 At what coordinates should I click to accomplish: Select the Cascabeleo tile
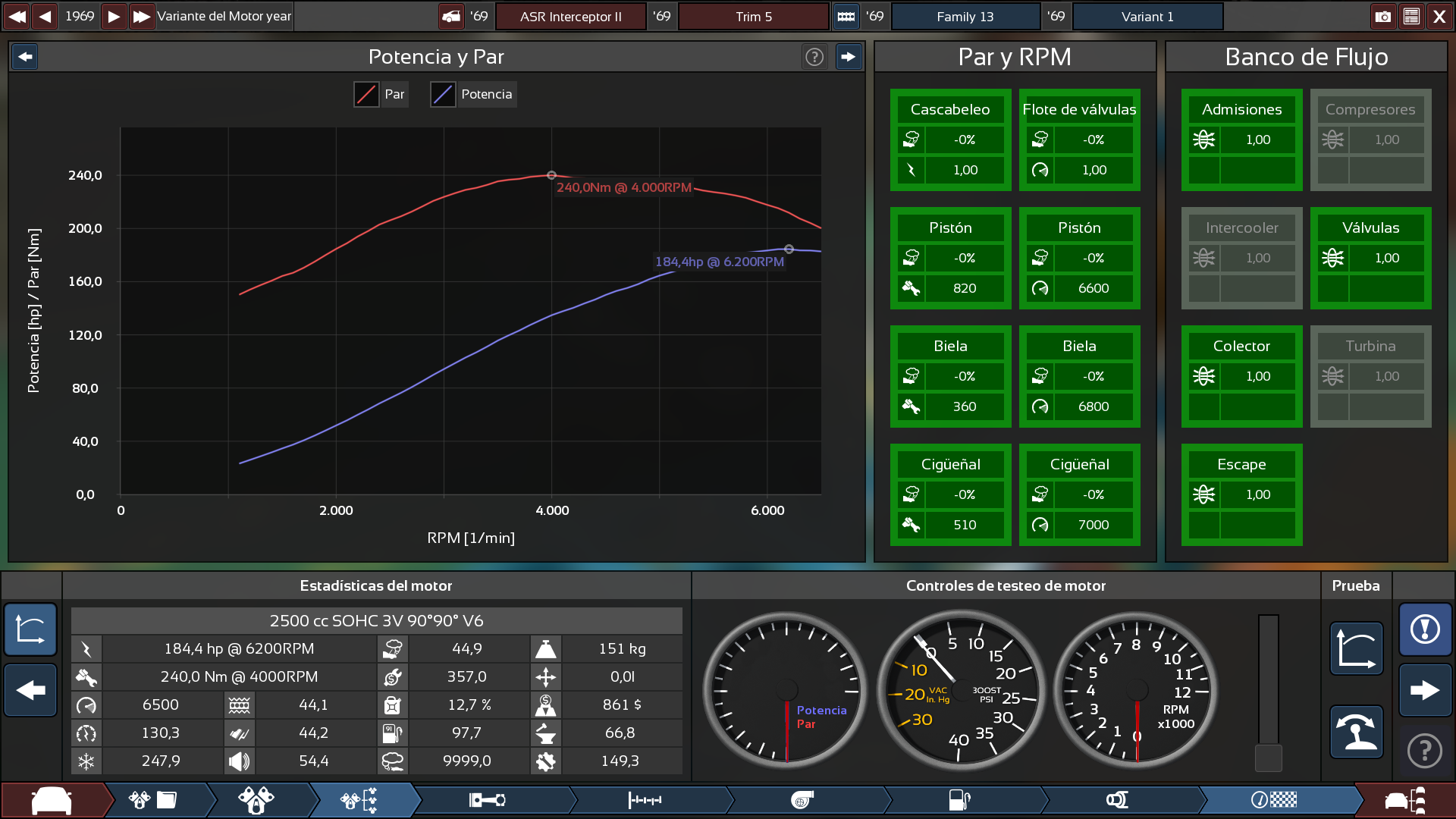[950, 140]
